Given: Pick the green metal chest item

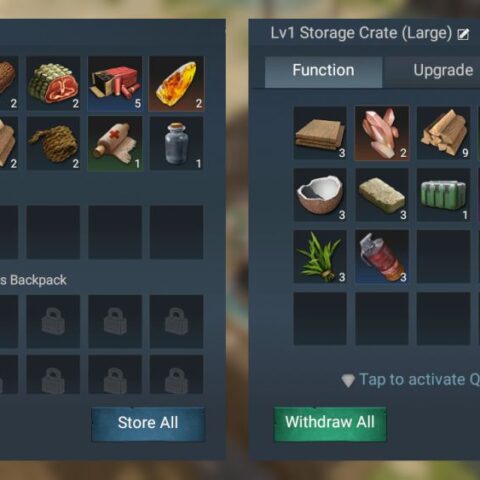Looking at the screenshot, I should point(444,195).
